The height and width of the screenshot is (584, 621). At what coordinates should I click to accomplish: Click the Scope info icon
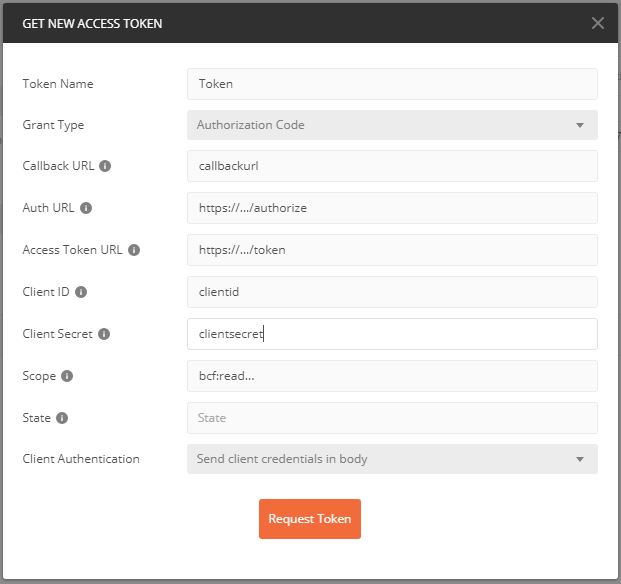pos(67,376)
